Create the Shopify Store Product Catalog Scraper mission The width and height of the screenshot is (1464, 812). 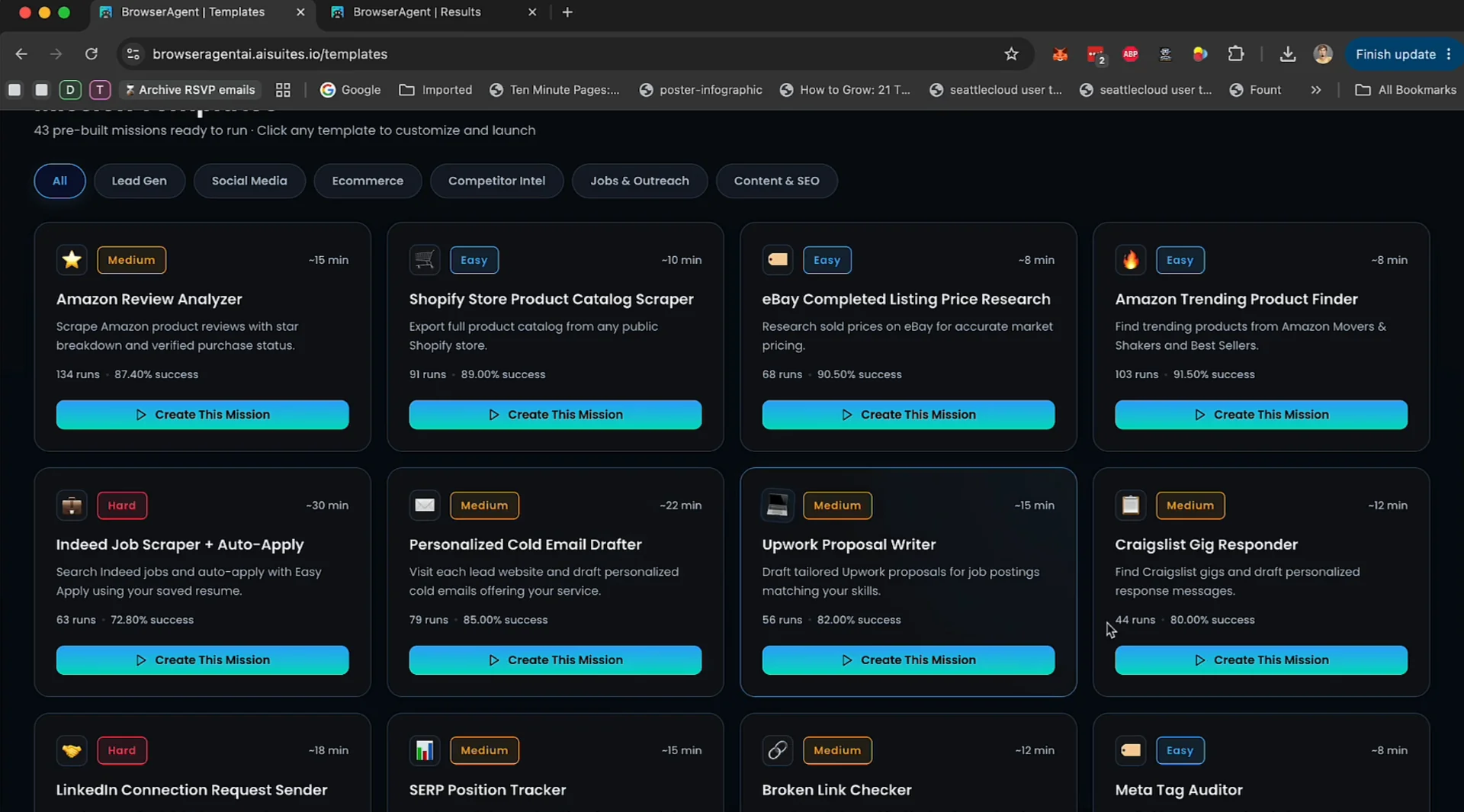(x=555, y=415)
